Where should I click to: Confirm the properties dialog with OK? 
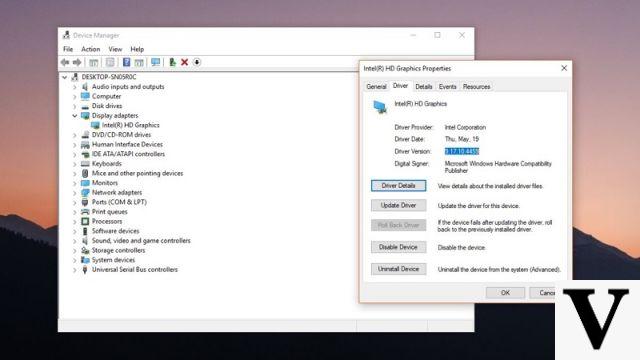[505, 293]
